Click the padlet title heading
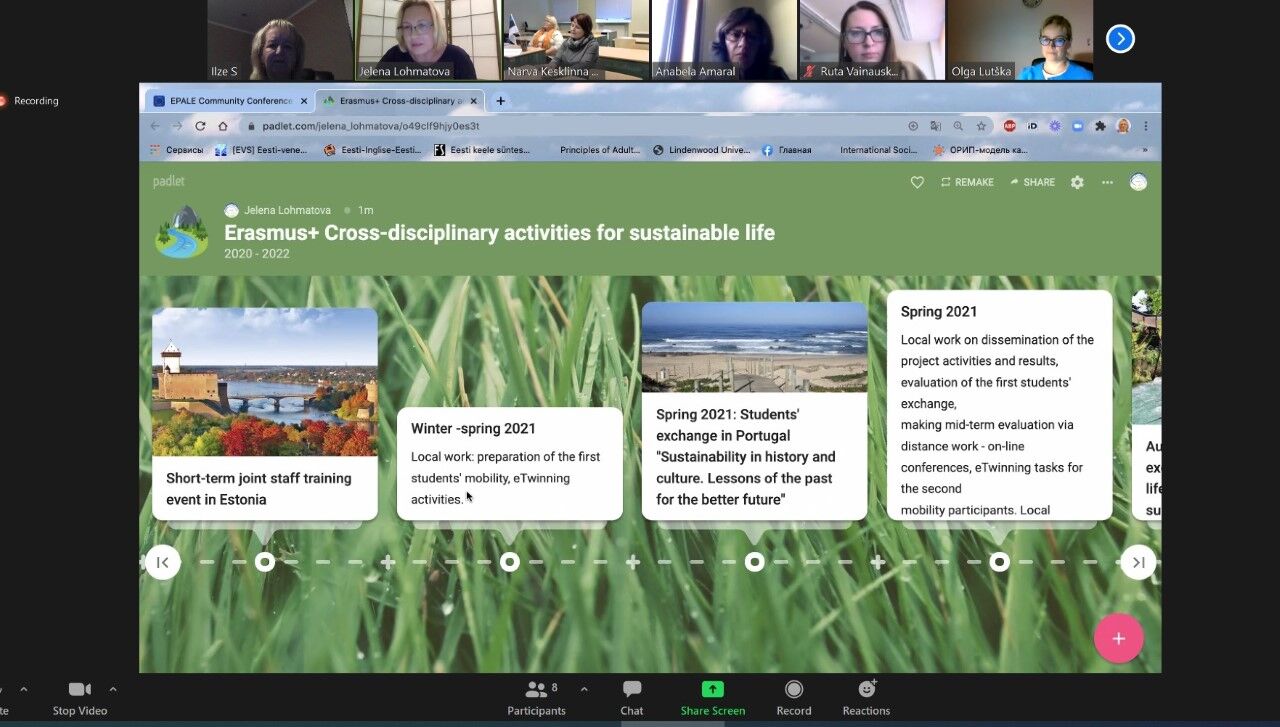The height and width of the screenshot is (727, 1280). 499,233
